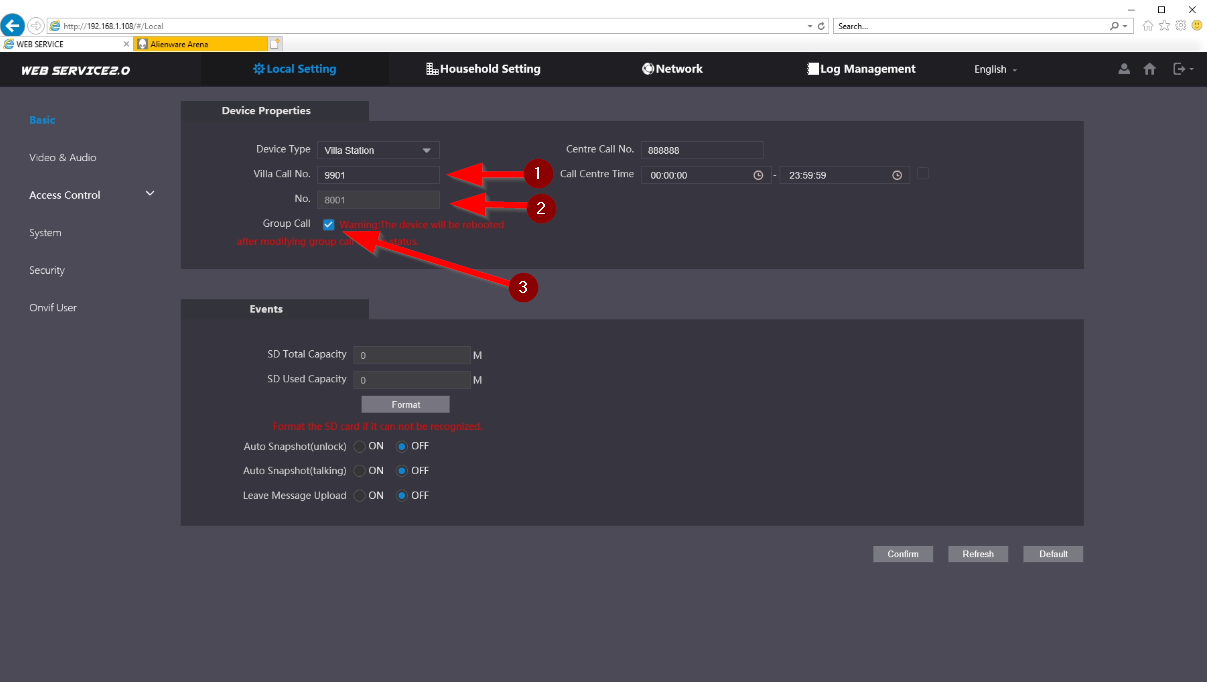Set Auto Snapshot(talking) to ON

[360, 471]
